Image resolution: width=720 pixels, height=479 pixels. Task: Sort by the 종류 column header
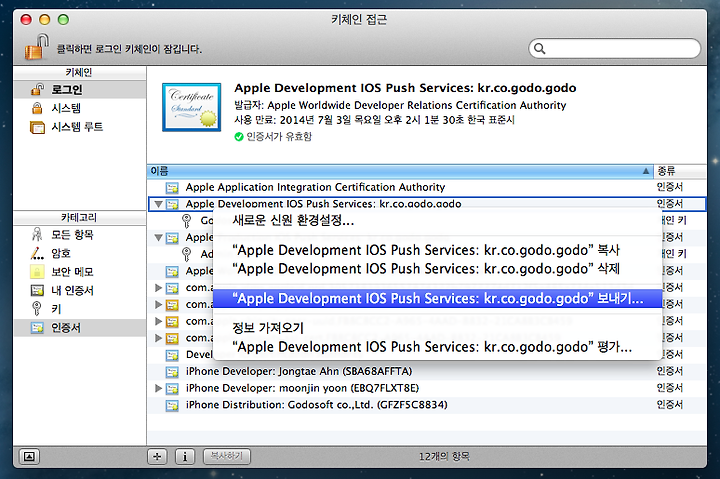680,171
